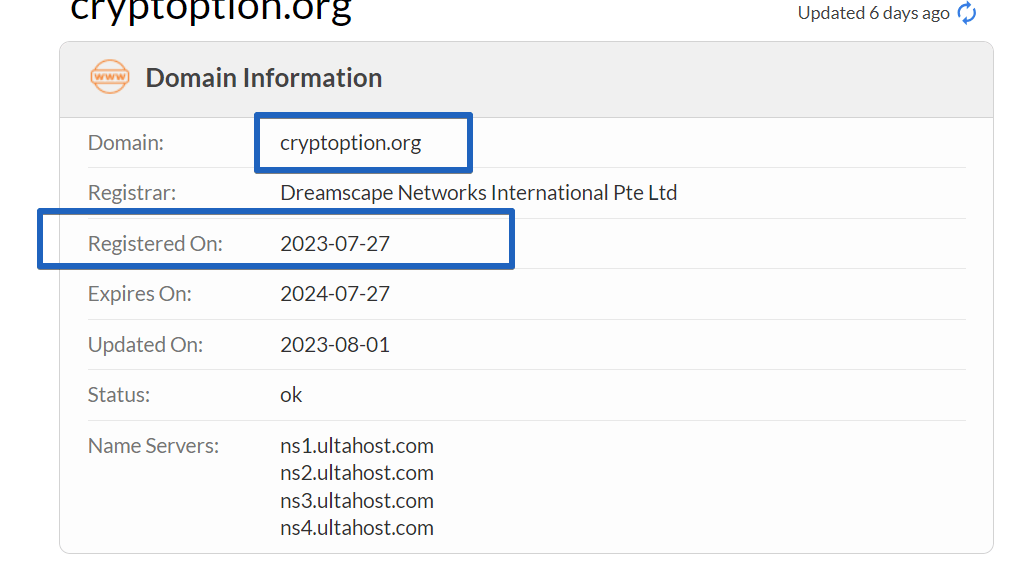Click the Updated 6 days ago text
1019x564 pixels.
[x=873, y=13]
